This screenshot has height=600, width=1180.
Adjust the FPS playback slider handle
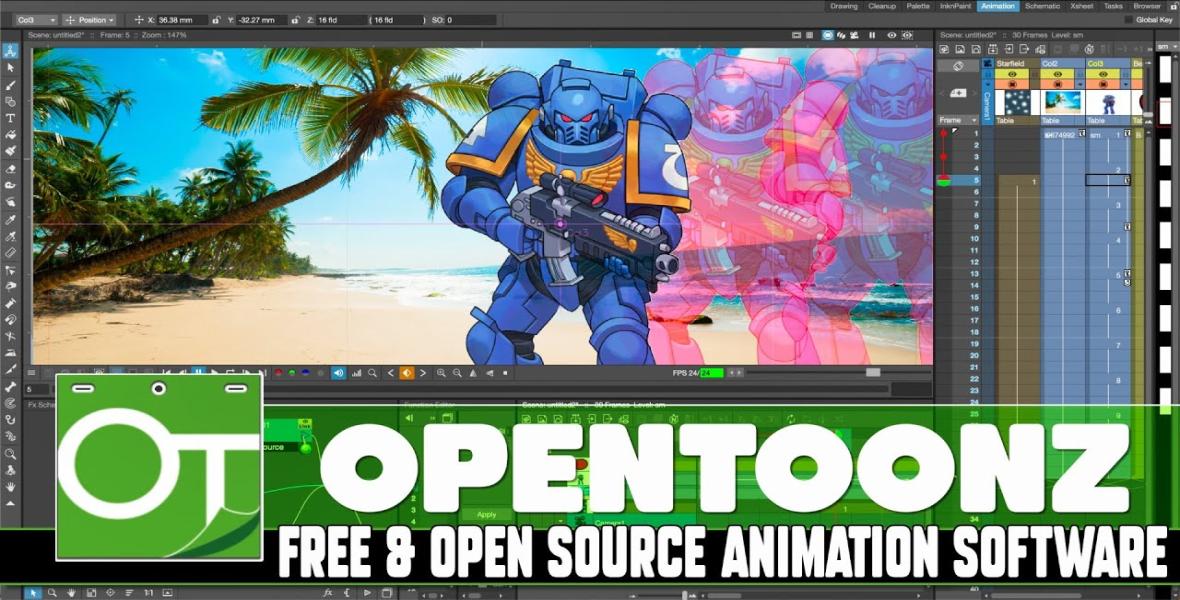tap(873, 373)
